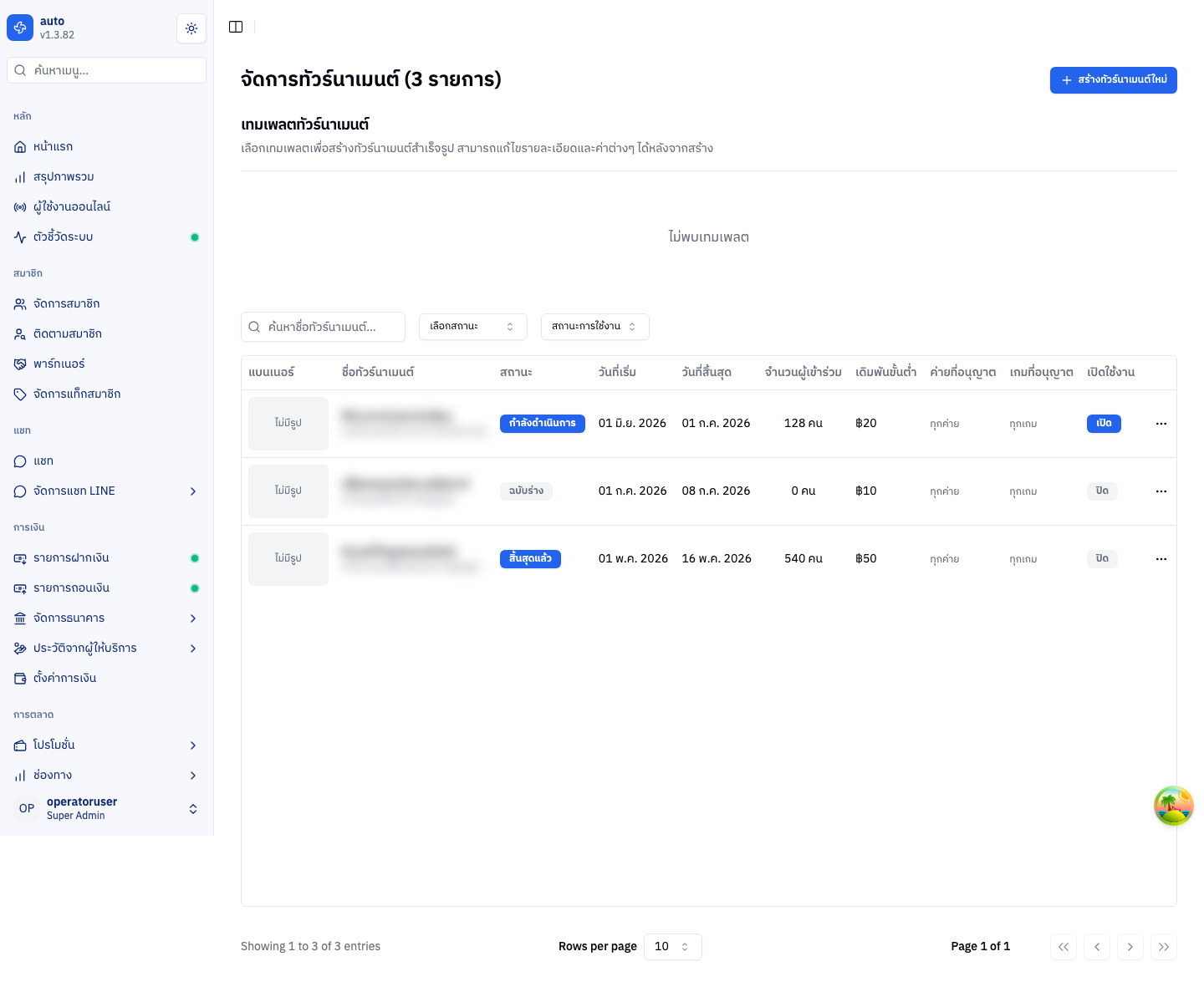
Task: Click the รายการฝากเงิน deposit icon
Action: (20, 557)
